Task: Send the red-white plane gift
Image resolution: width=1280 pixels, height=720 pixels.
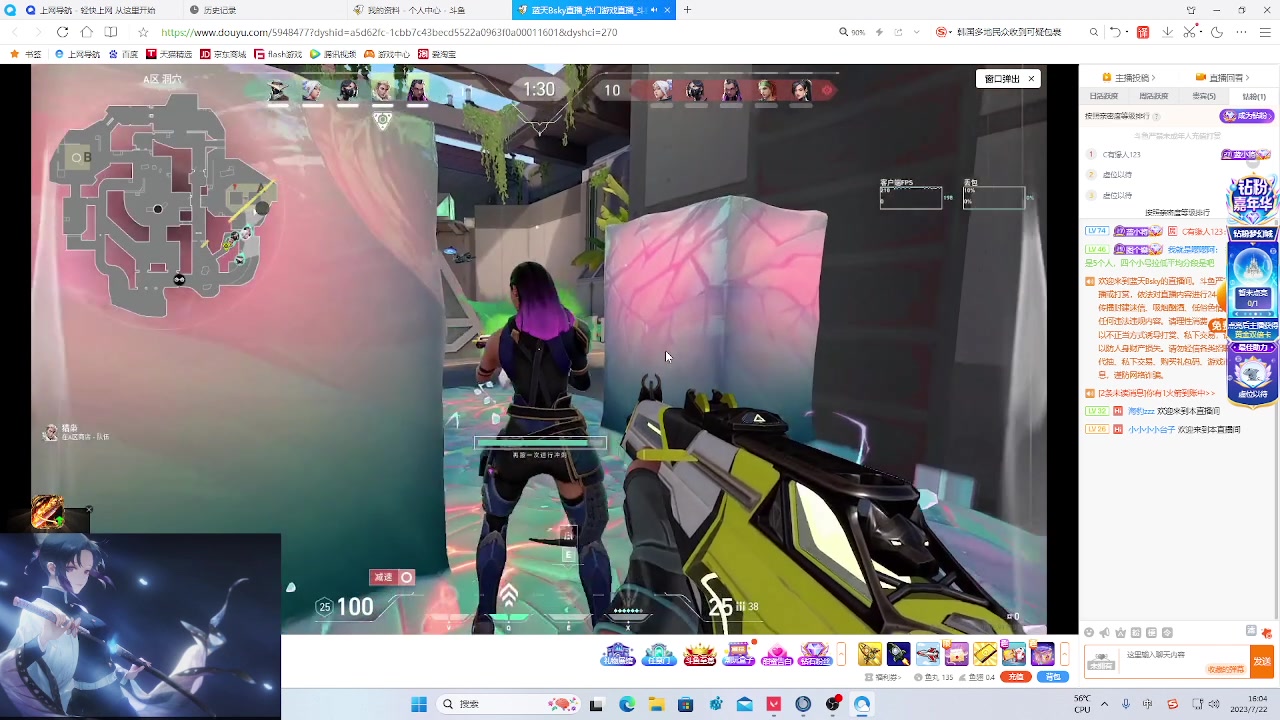Action: (x=928, y=654)
